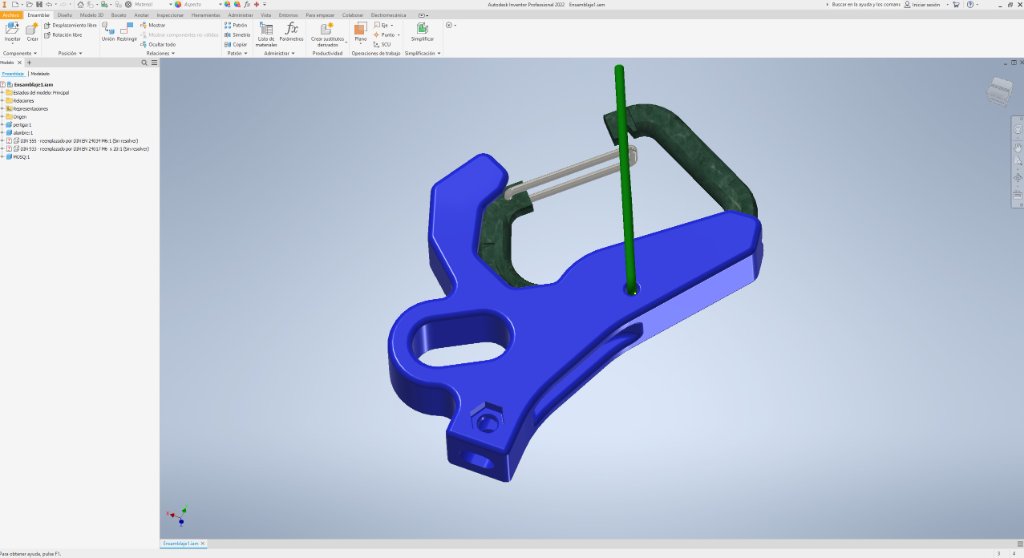Click Crear sustitutos derivados
The height and width of the screenshot is (558, 1024).
tap(327, 33)
